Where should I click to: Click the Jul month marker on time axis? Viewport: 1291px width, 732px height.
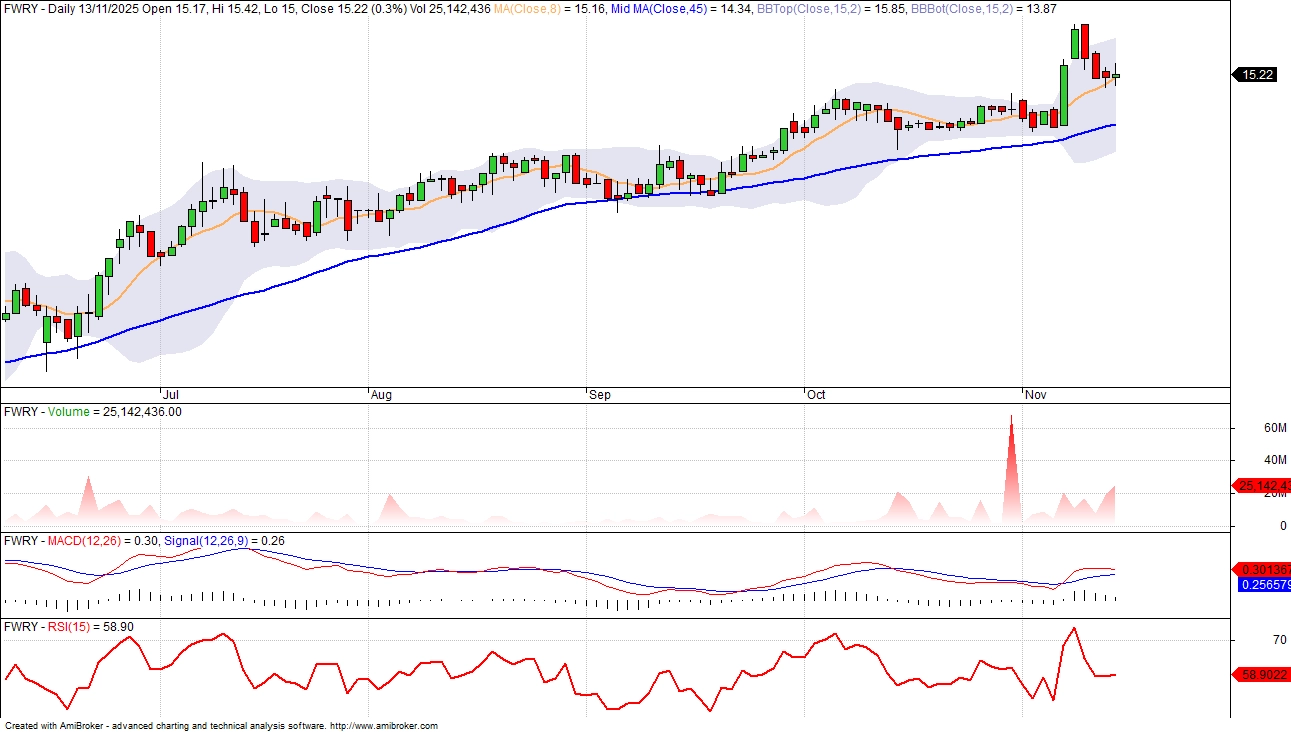click(x=169, y=395)
